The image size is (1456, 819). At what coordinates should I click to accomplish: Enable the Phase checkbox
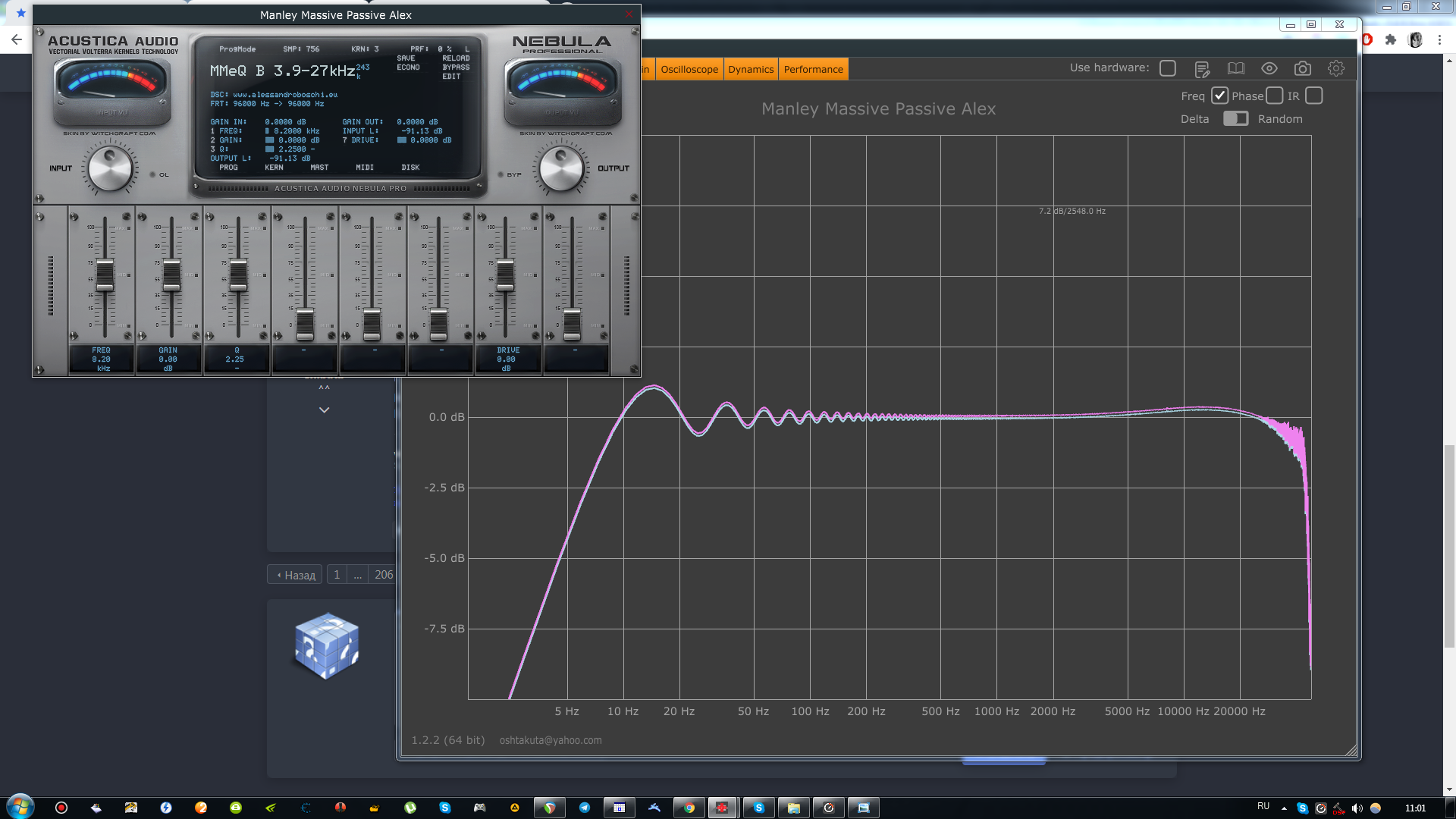click(1275, 96)
